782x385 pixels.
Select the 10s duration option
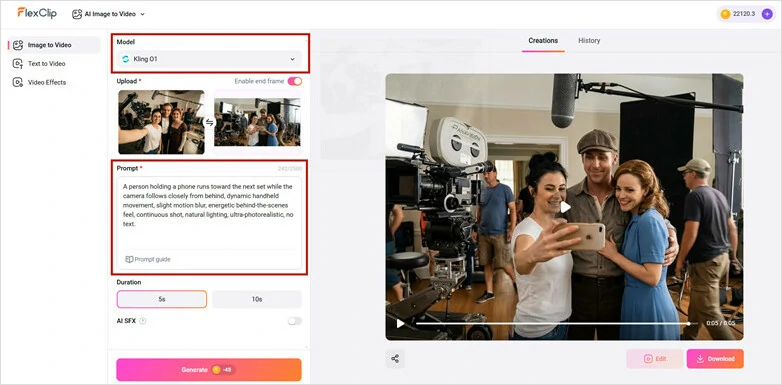[x=257, y=299]
